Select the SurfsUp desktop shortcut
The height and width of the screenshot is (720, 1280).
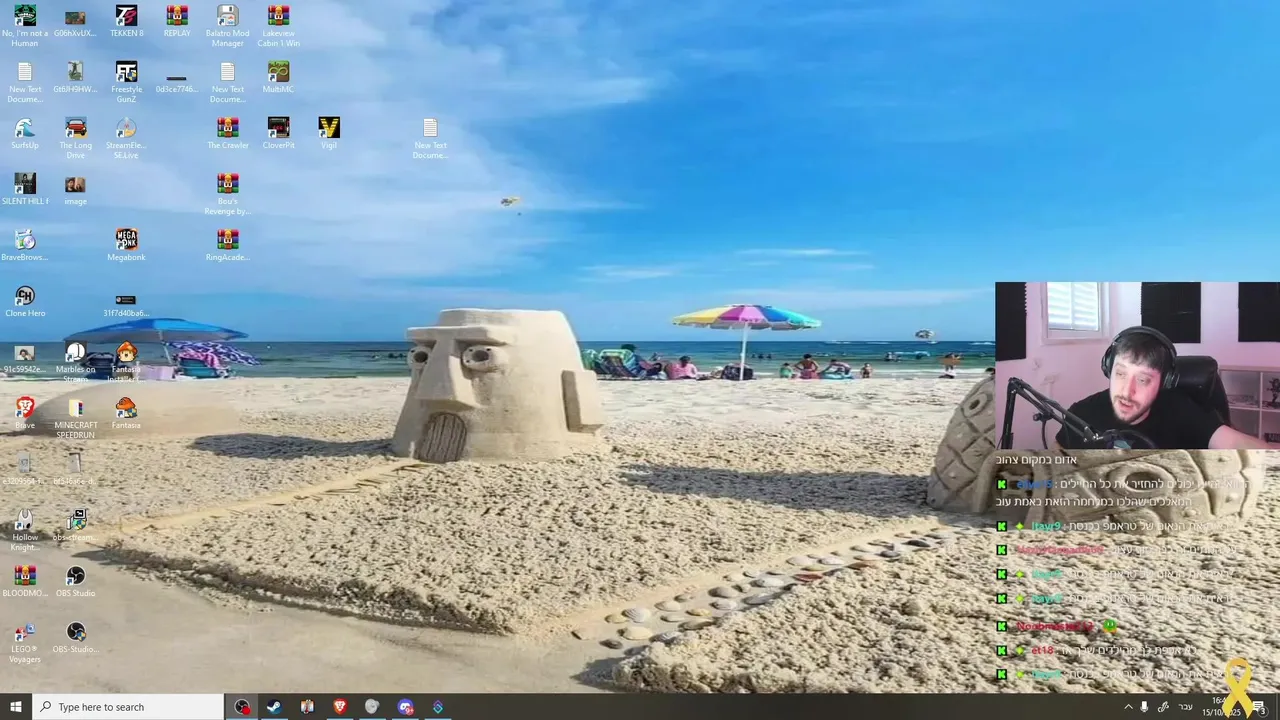coord(25,133)
